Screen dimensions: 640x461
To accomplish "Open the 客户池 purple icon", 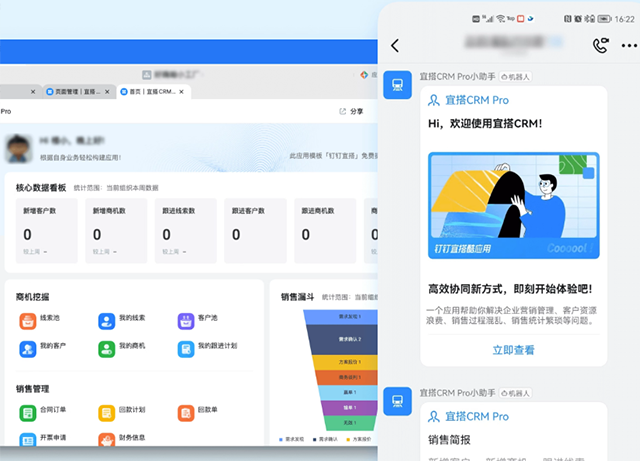I will coord(186,321).
